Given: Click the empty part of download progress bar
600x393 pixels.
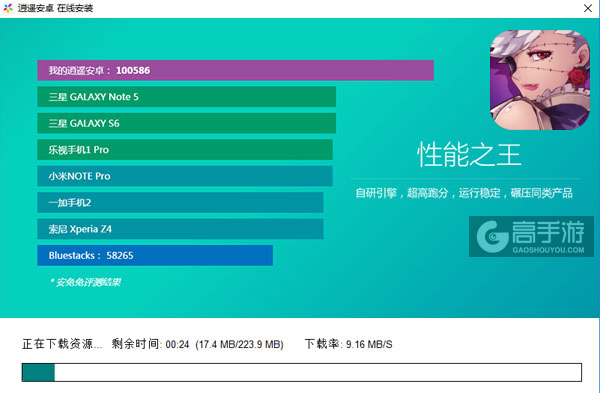Looking at the screenshot, I should (x=318, y=372).
